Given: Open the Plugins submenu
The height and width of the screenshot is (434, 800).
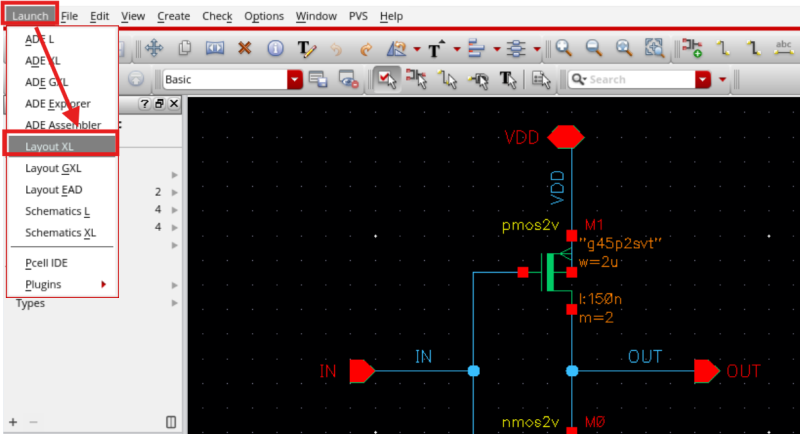Looking at the screenshot, I should (62, 284).
